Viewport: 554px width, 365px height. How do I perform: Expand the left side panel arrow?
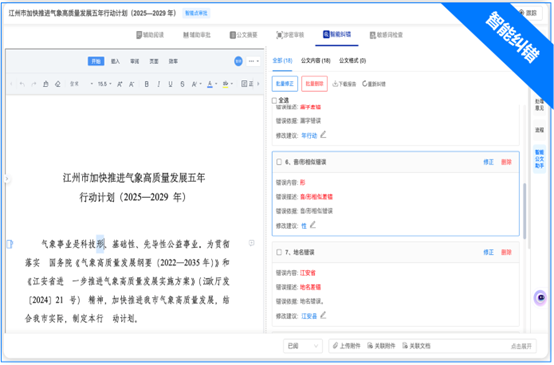(6, 179)
